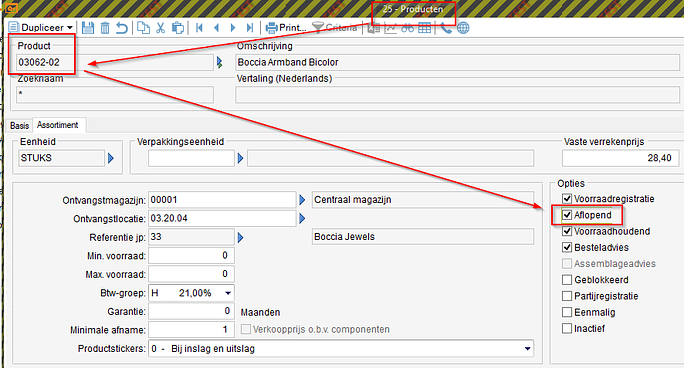684x368 pixels.
Task: Undo changes with the undo arrow icon
Action: 122,28
